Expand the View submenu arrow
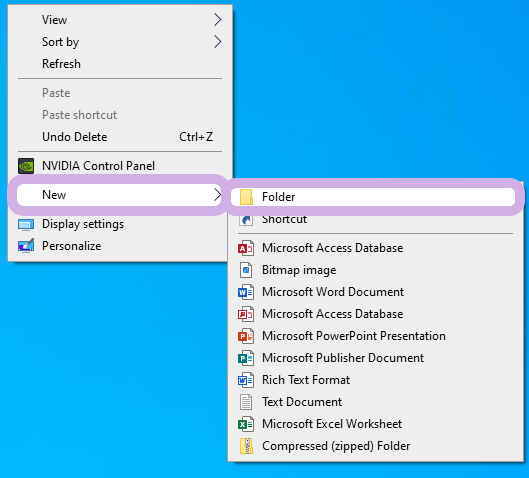This screenshot has height=478, width=529. pos(218,20)
